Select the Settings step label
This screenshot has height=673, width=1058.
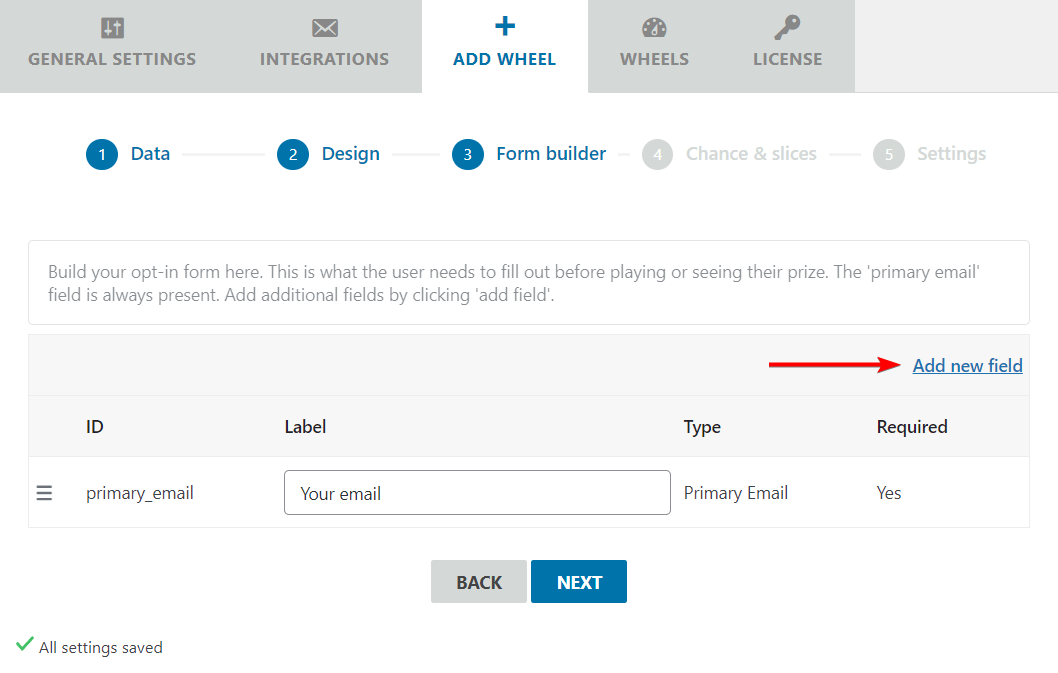click(x=951, y=155)
